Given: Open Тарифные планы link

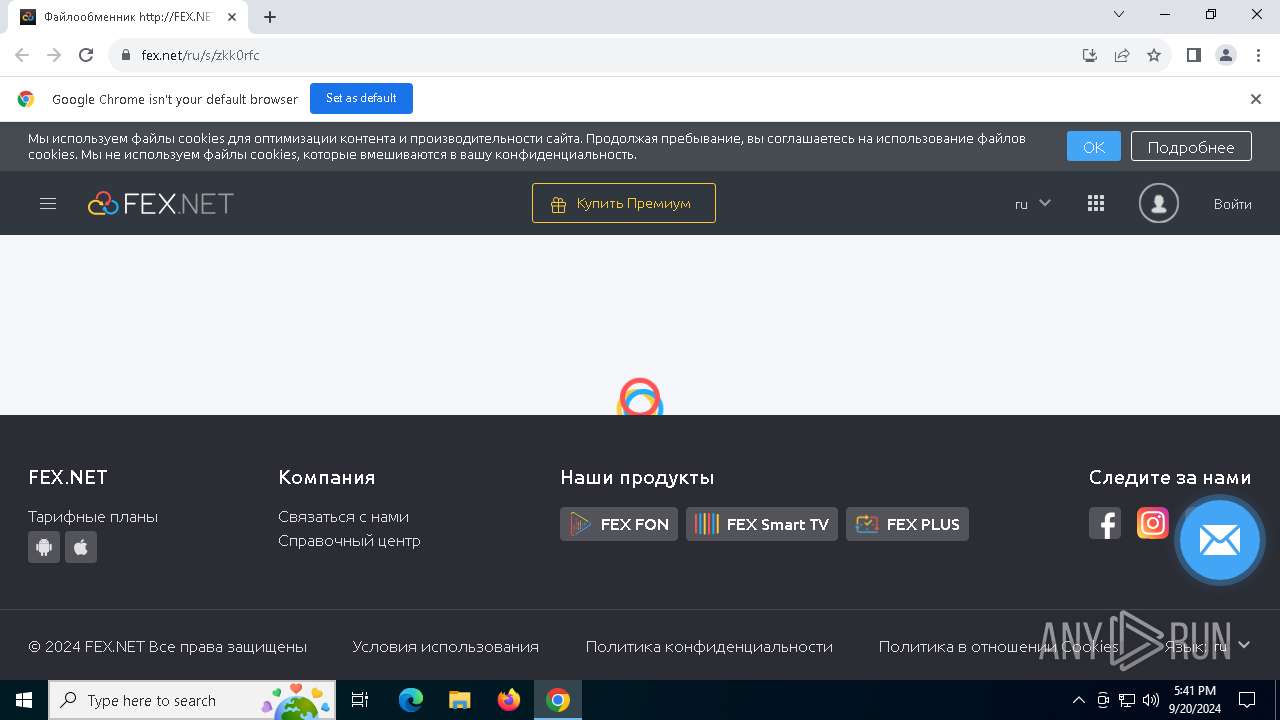Looking at the screenshot, I should (93, 517).
